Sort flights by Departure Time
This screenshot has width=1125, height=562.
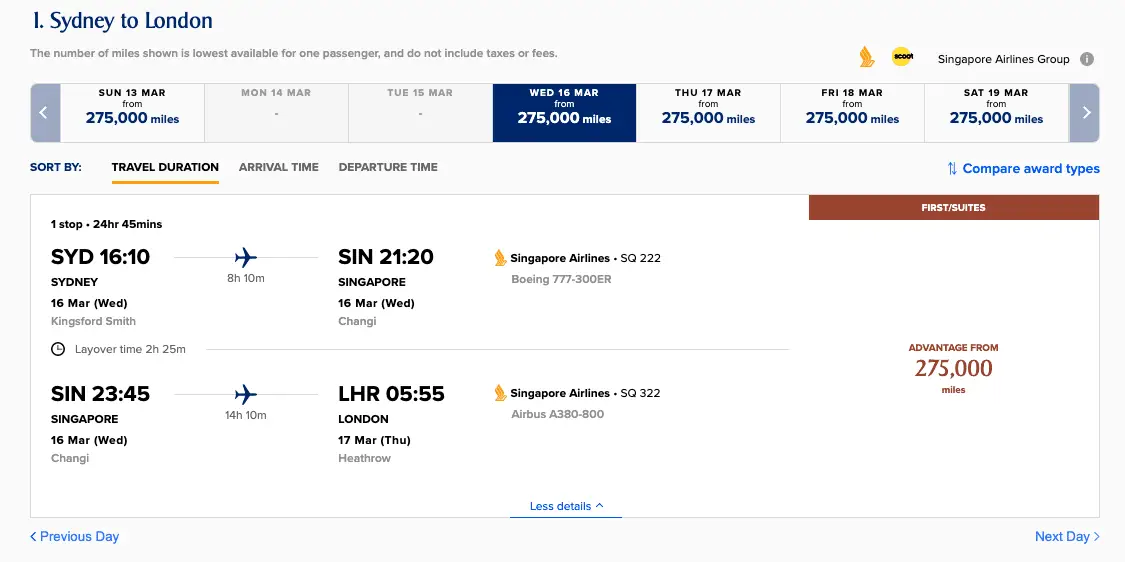pyautogui.click(x=388, y=167)
